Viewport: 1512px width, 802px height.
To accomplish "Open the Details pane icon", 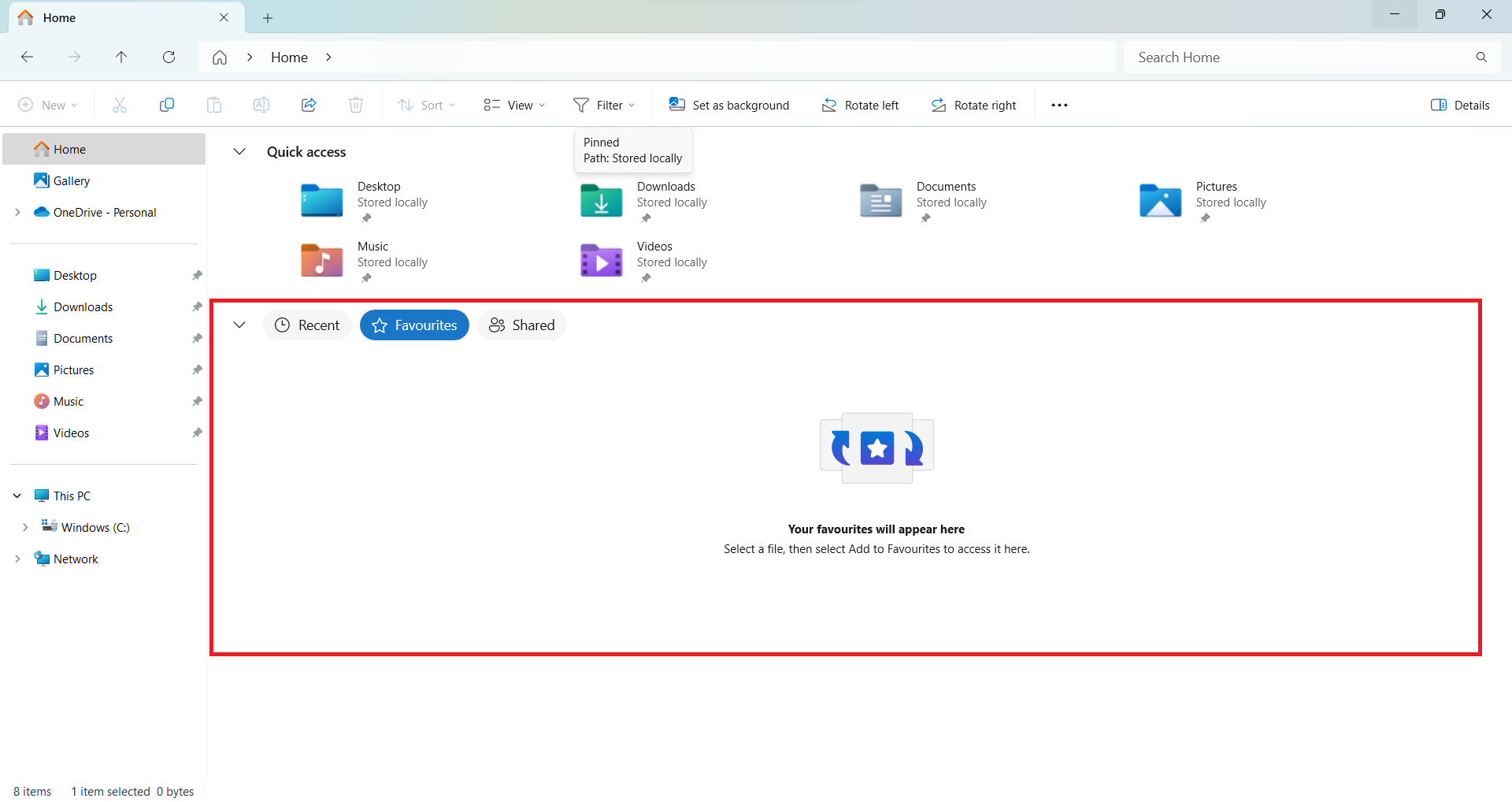I will click(x=1460, y=104).
